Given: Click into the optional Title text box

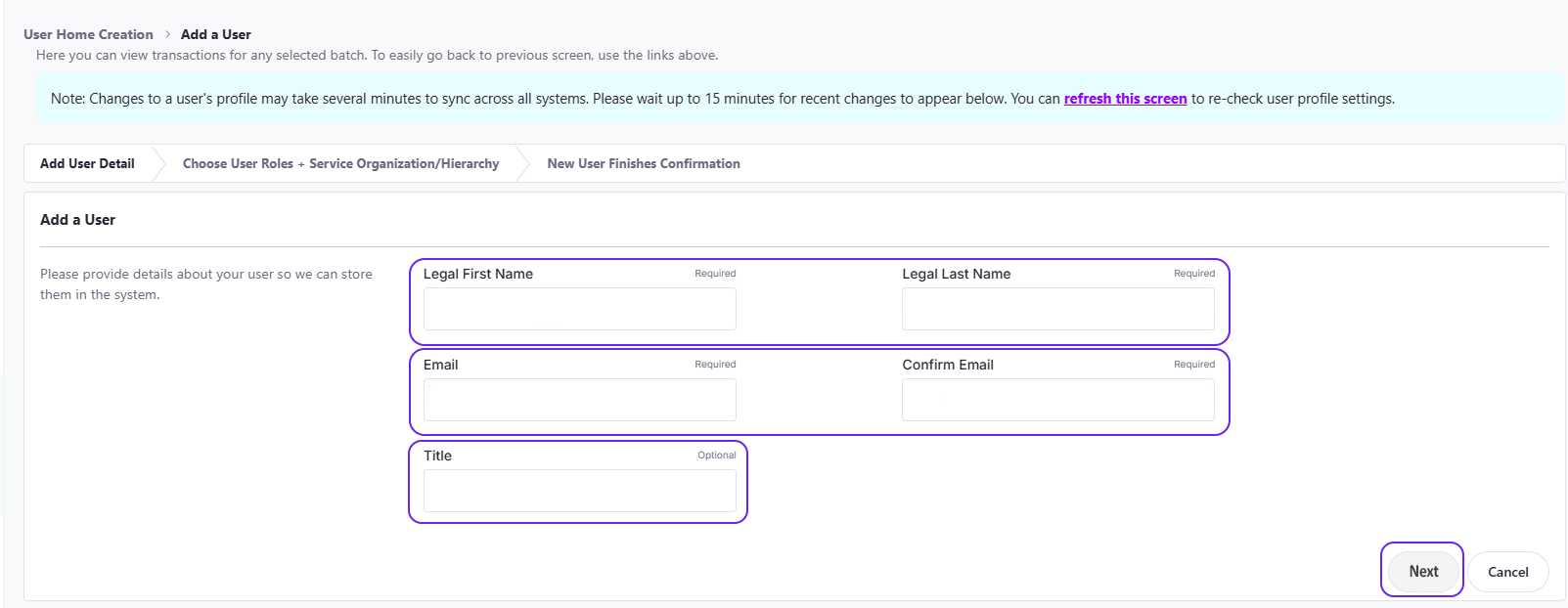Looking at the screenshot, I should point(579,491).
